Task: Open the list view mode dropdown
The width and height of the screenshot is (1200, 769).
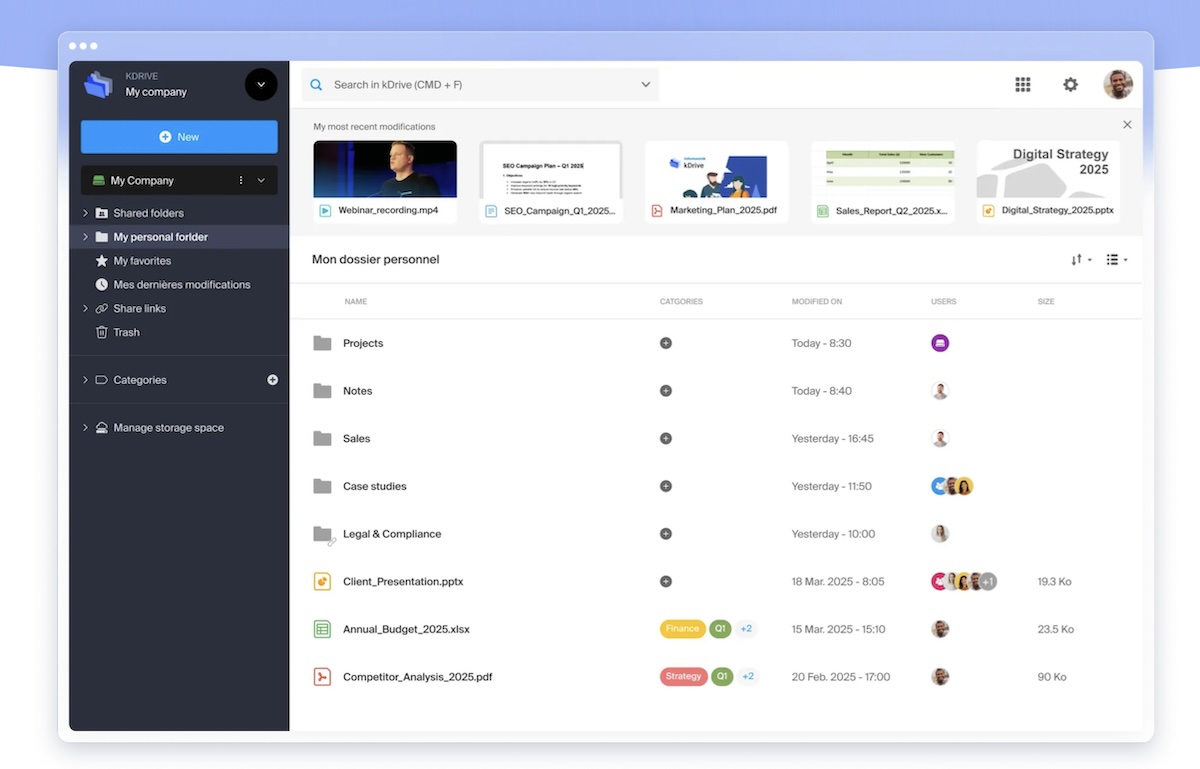Action: [1117, 260]
